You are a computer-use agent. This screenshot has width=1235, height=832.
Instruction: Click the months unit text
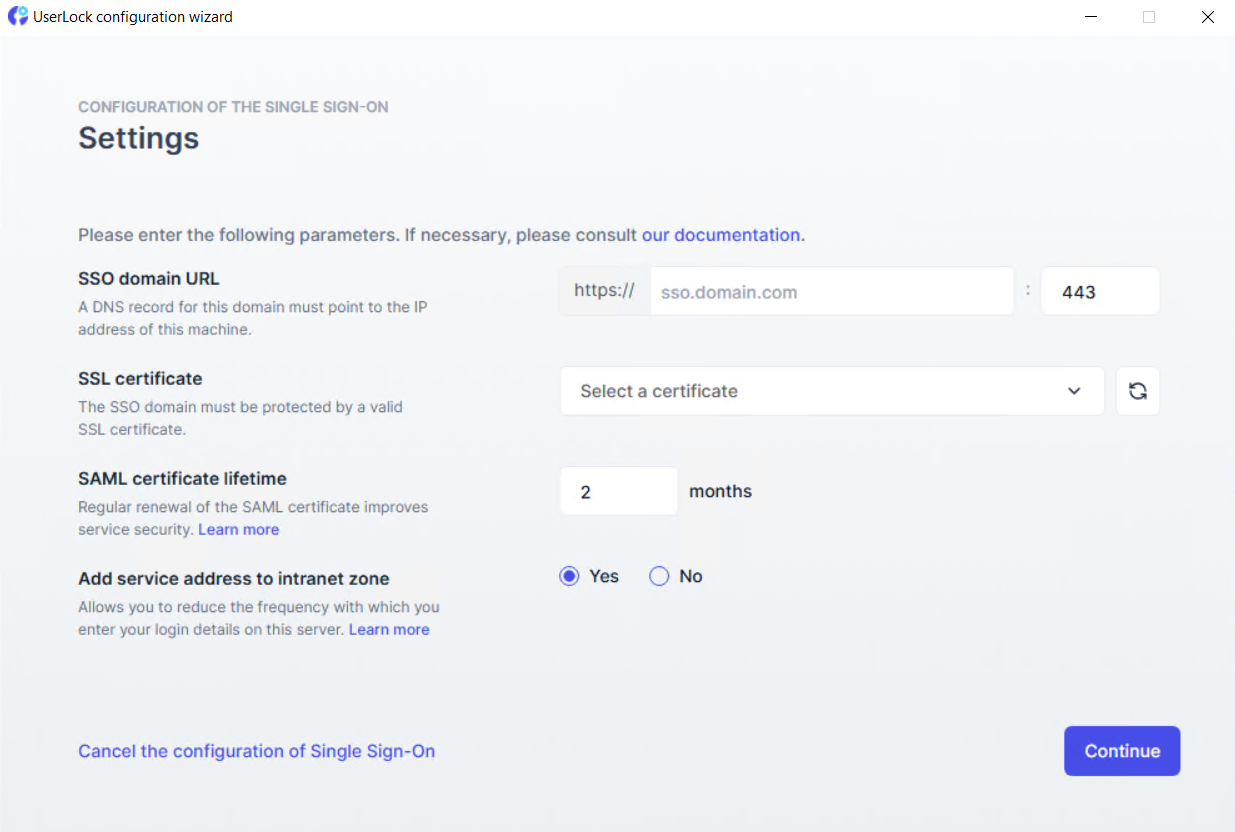pyautogui.click(x=721, y=491)
